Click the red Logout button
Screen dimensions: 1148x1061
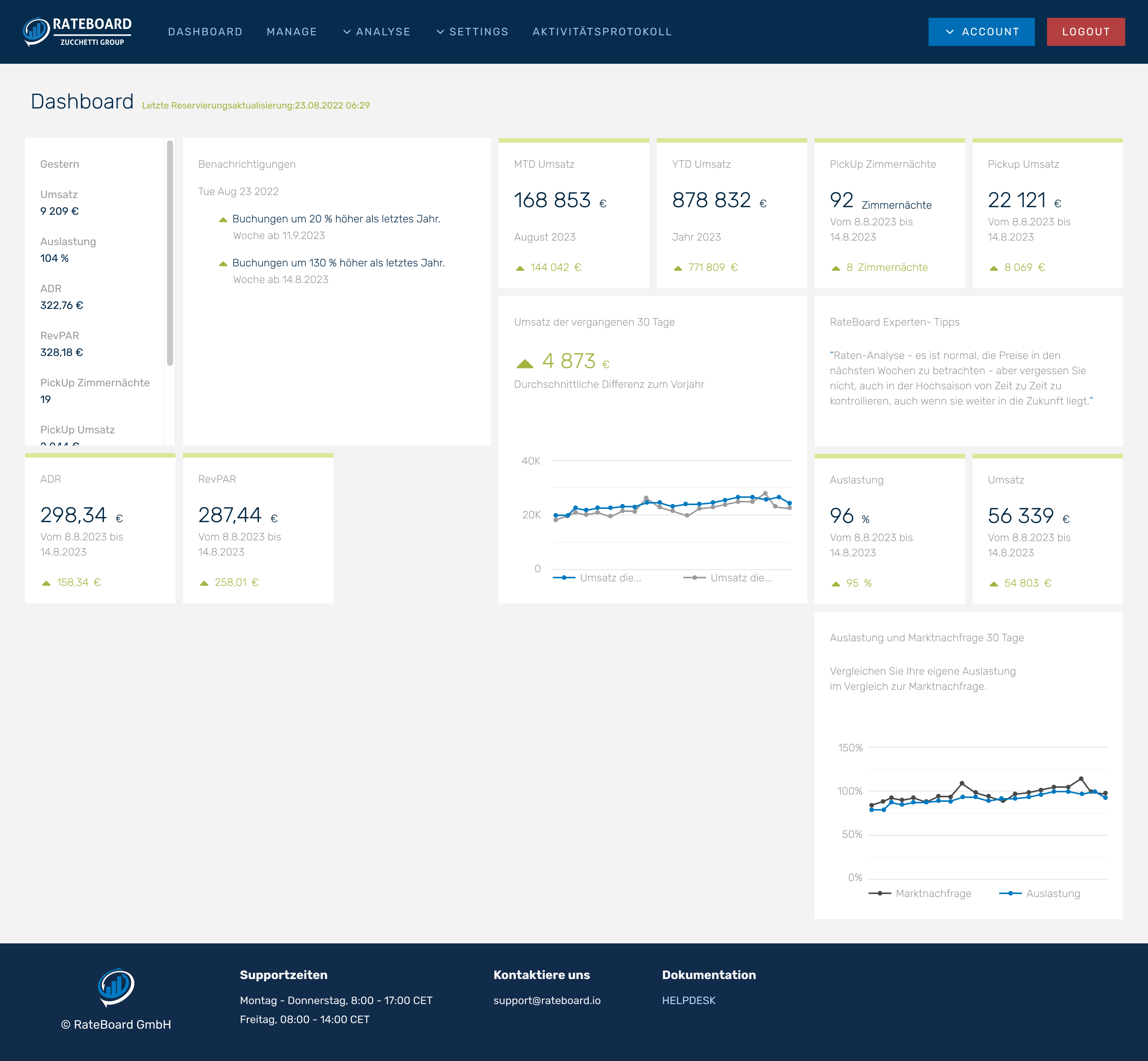pos(1085,31)
